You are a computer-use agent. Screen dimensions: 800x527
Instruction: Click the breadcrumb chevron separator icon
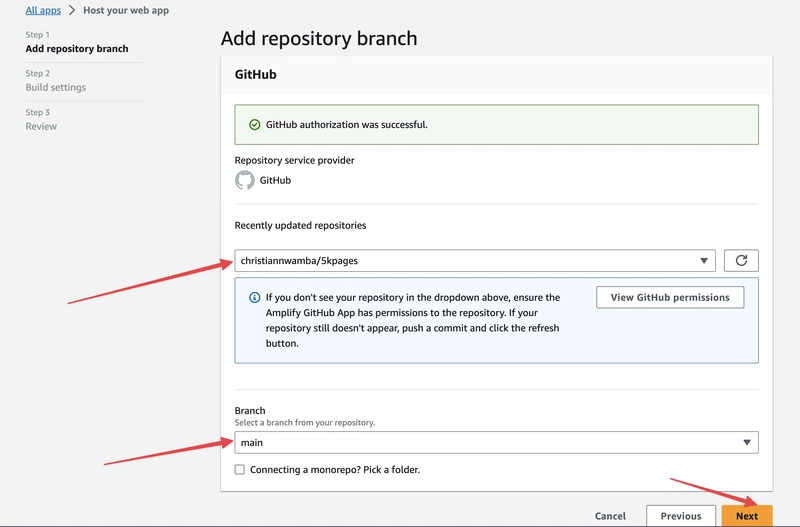coord(72,10)
